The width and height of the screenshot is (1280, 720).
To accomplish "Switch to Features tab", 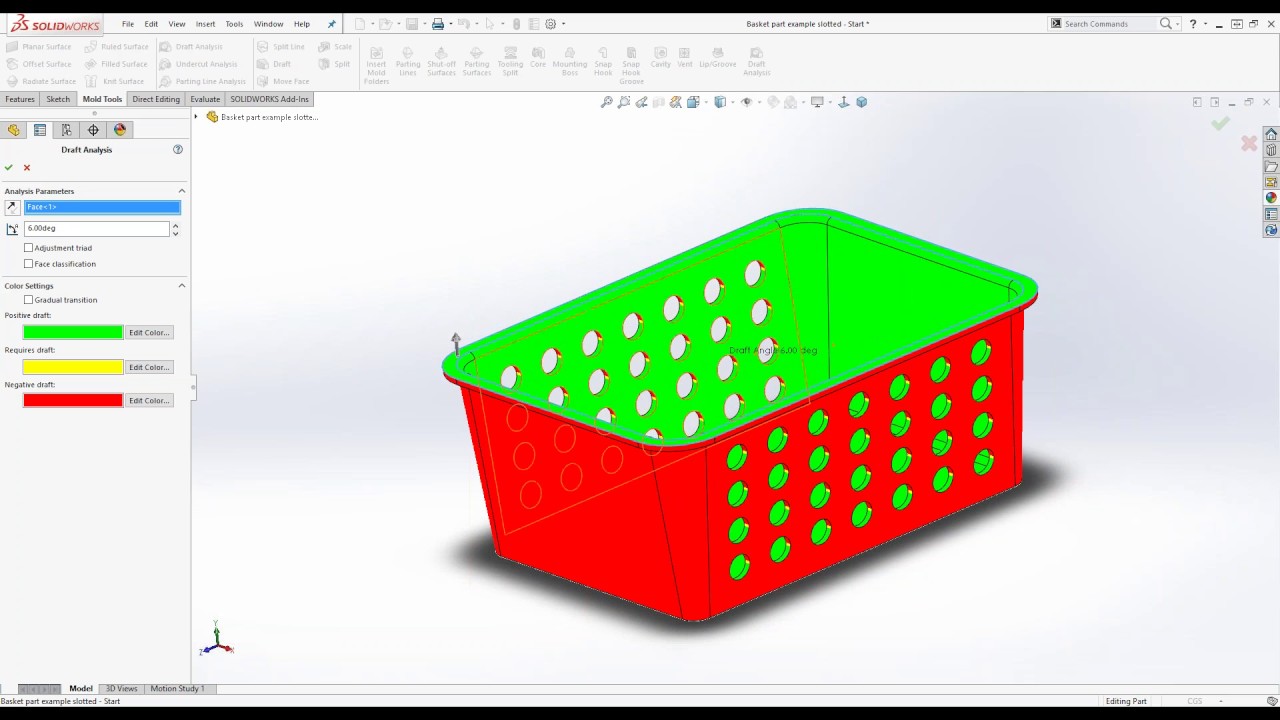I will (x=20, y=99).
